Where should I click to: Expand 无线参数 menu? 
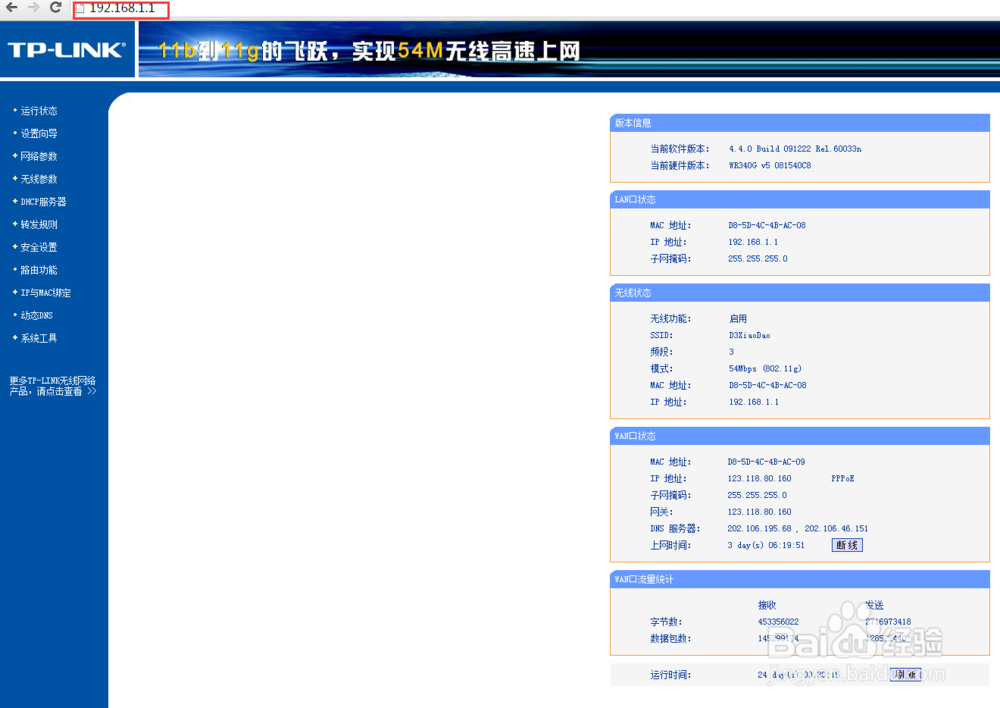coord(39,179)
